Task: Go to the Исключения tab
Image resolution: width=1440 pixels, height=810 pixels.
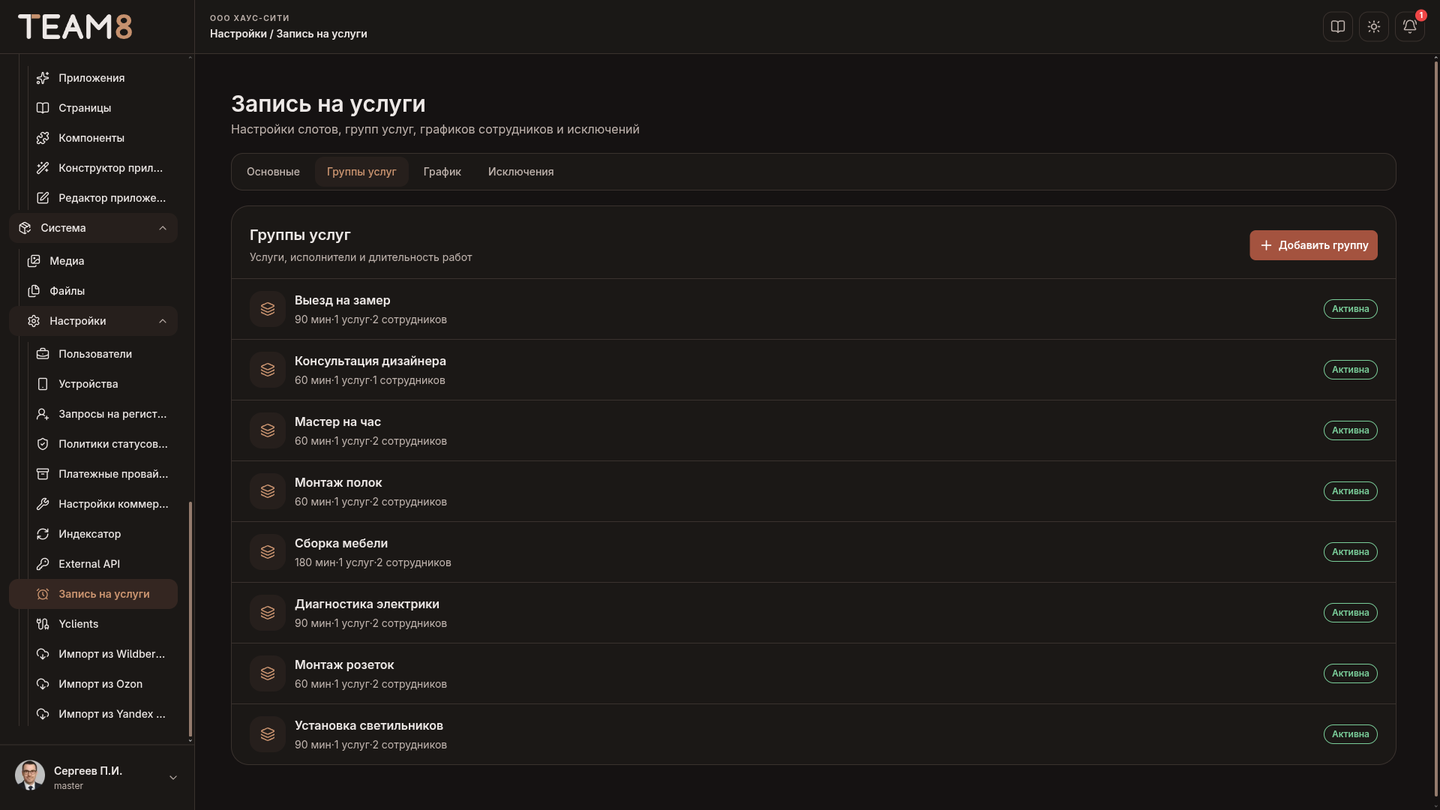Action: (521, 172)
